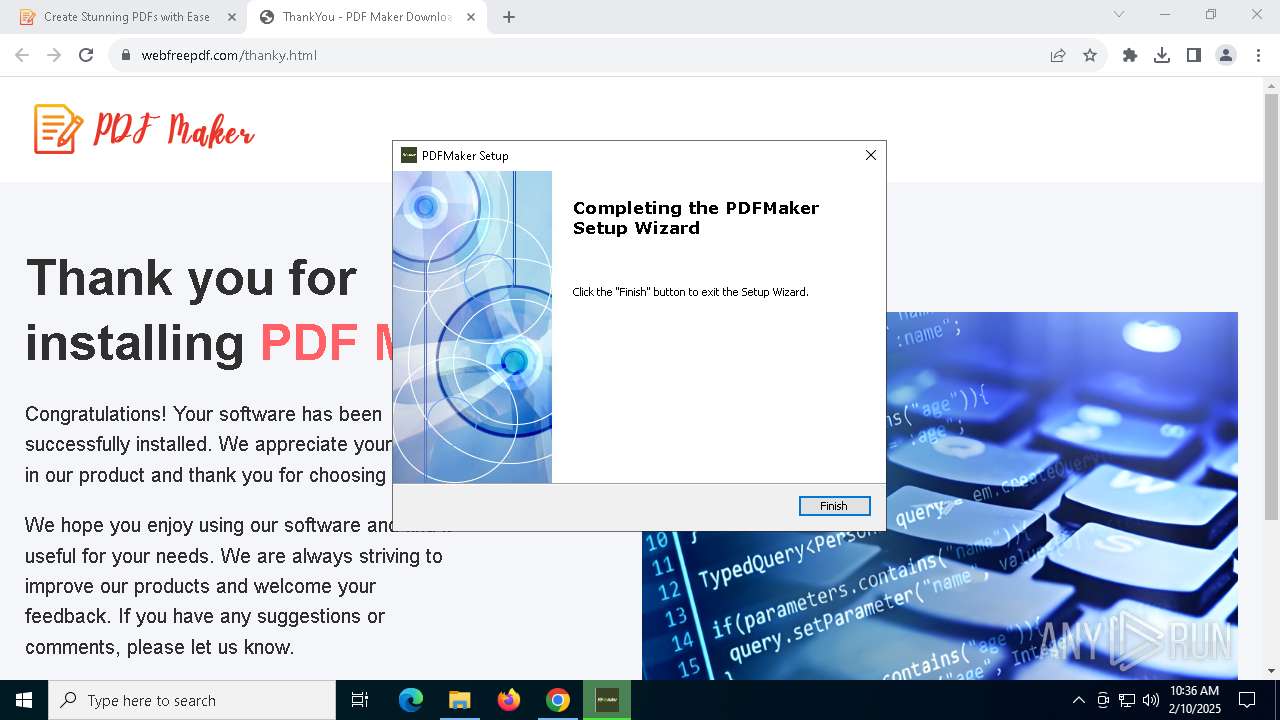
Task: Click the PDF Maker logo on webpage
Action: coord(144,129)
